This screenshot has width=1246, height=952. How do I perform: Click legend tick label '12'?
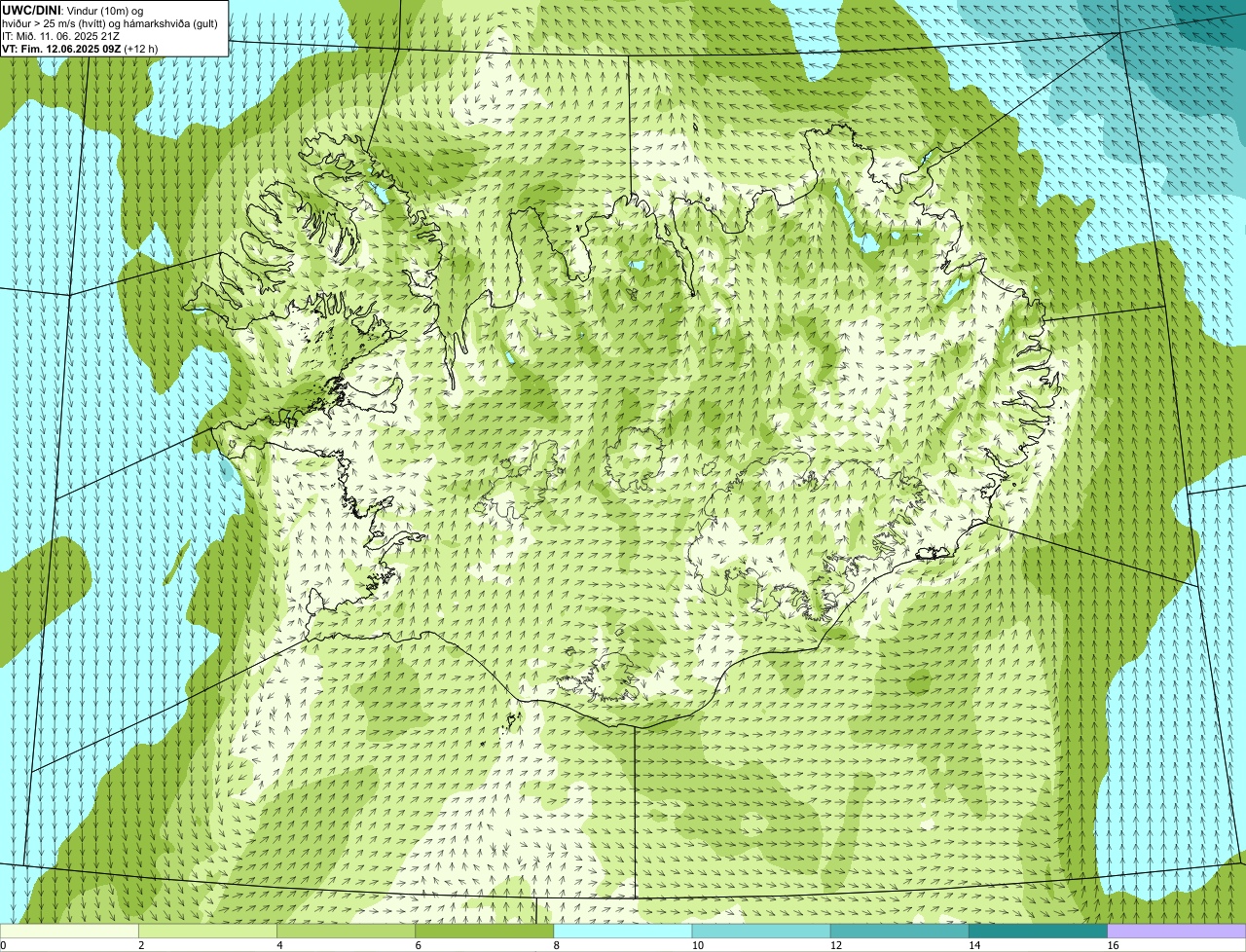pyautogui.click(x=836, y=945)
